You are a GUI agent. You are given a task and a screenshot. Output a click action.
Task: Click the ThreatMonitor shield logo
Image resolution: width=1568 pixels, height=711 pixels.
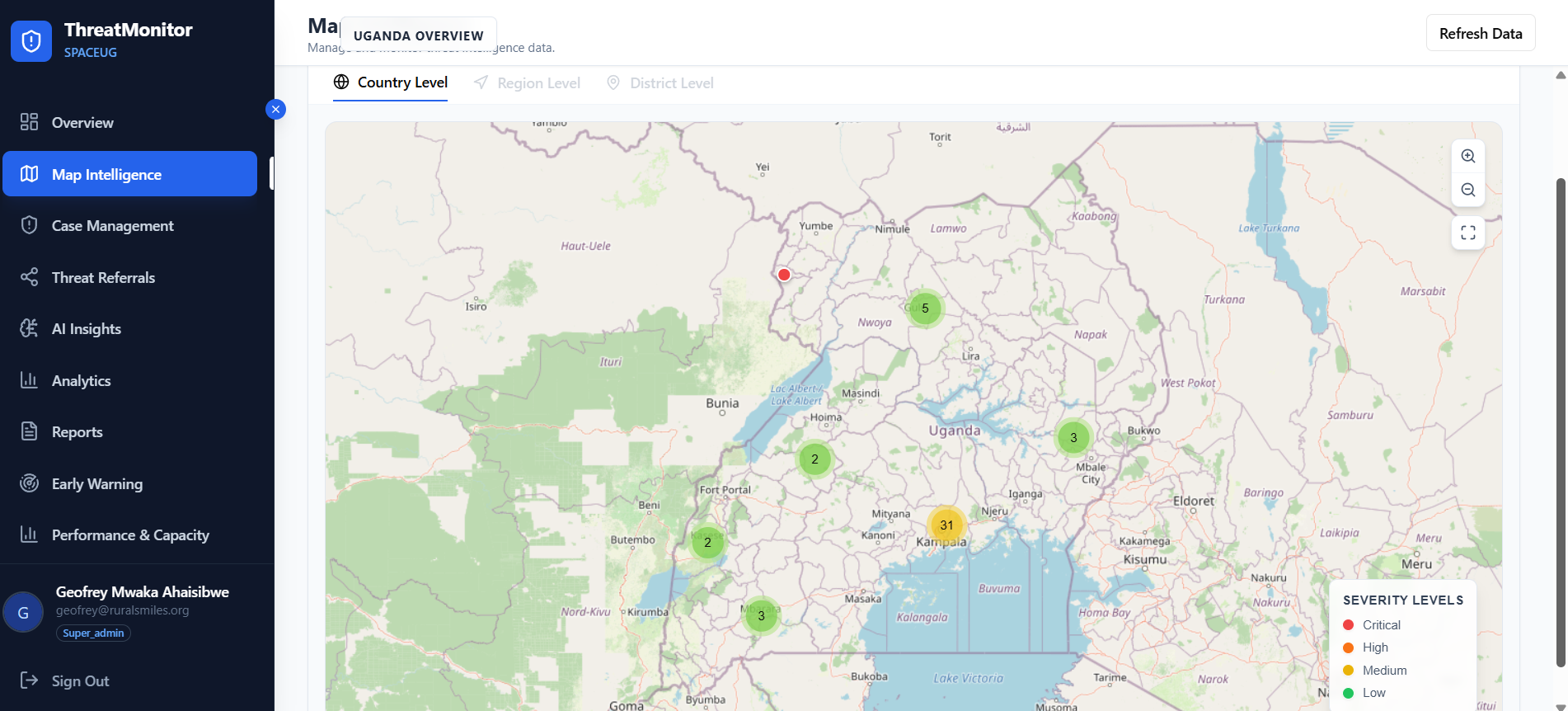(31, 40)
